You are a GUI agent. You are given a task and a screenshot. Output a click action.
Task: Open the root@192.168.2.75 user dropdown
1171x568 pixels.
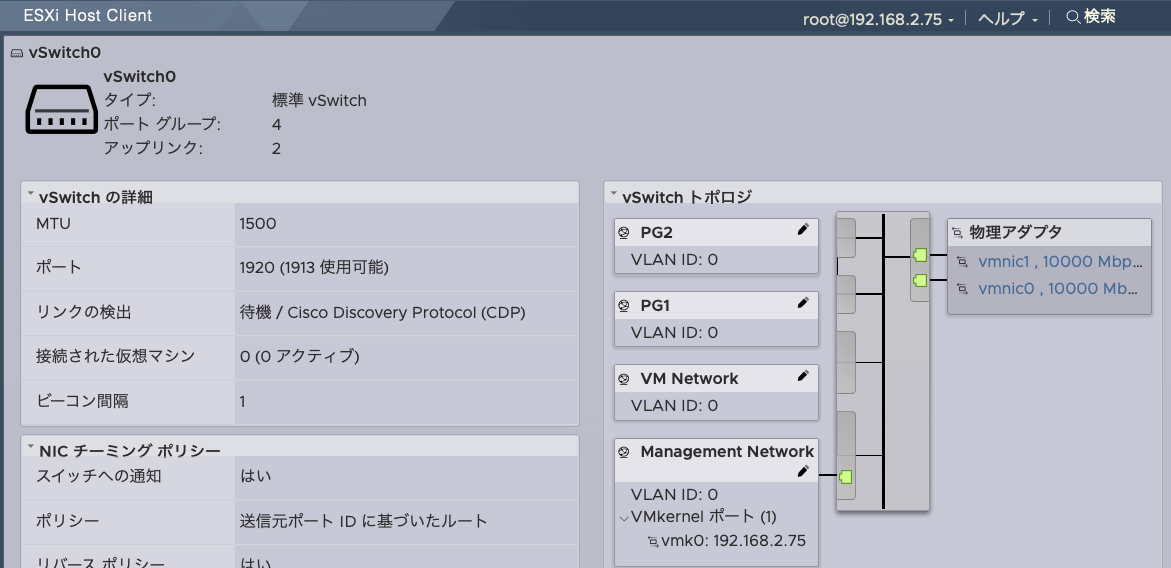878,19
